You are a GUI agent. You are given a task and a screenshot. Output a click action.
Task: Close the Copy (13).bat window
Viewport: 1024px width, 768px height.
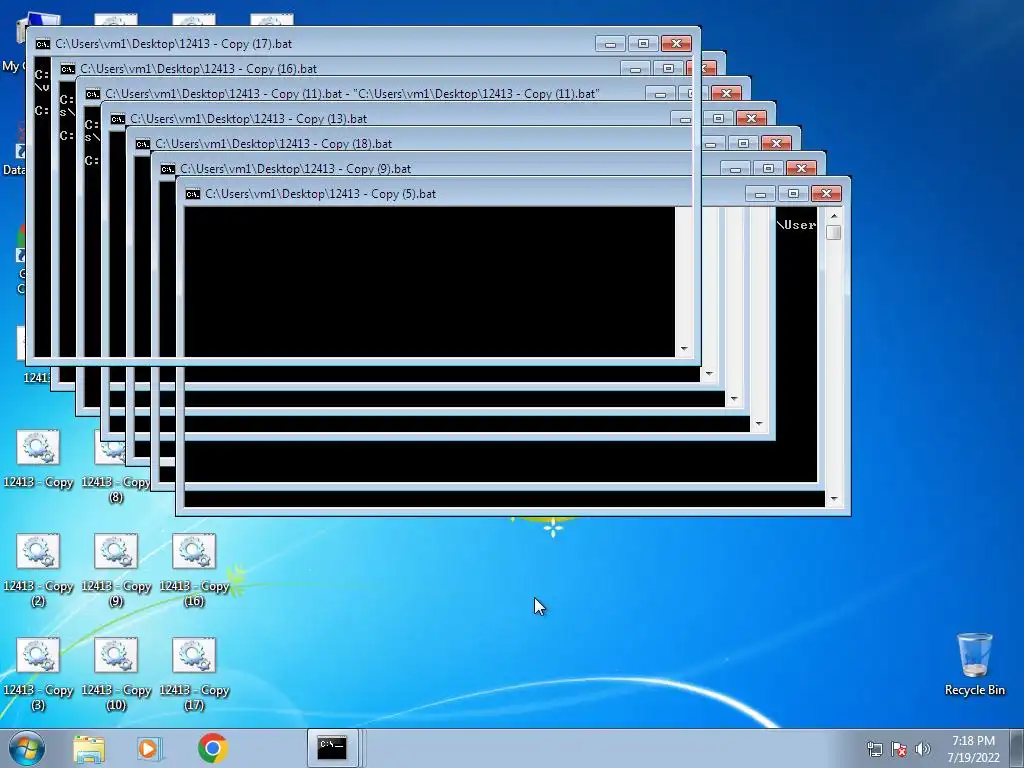click(x=751, y=118)
